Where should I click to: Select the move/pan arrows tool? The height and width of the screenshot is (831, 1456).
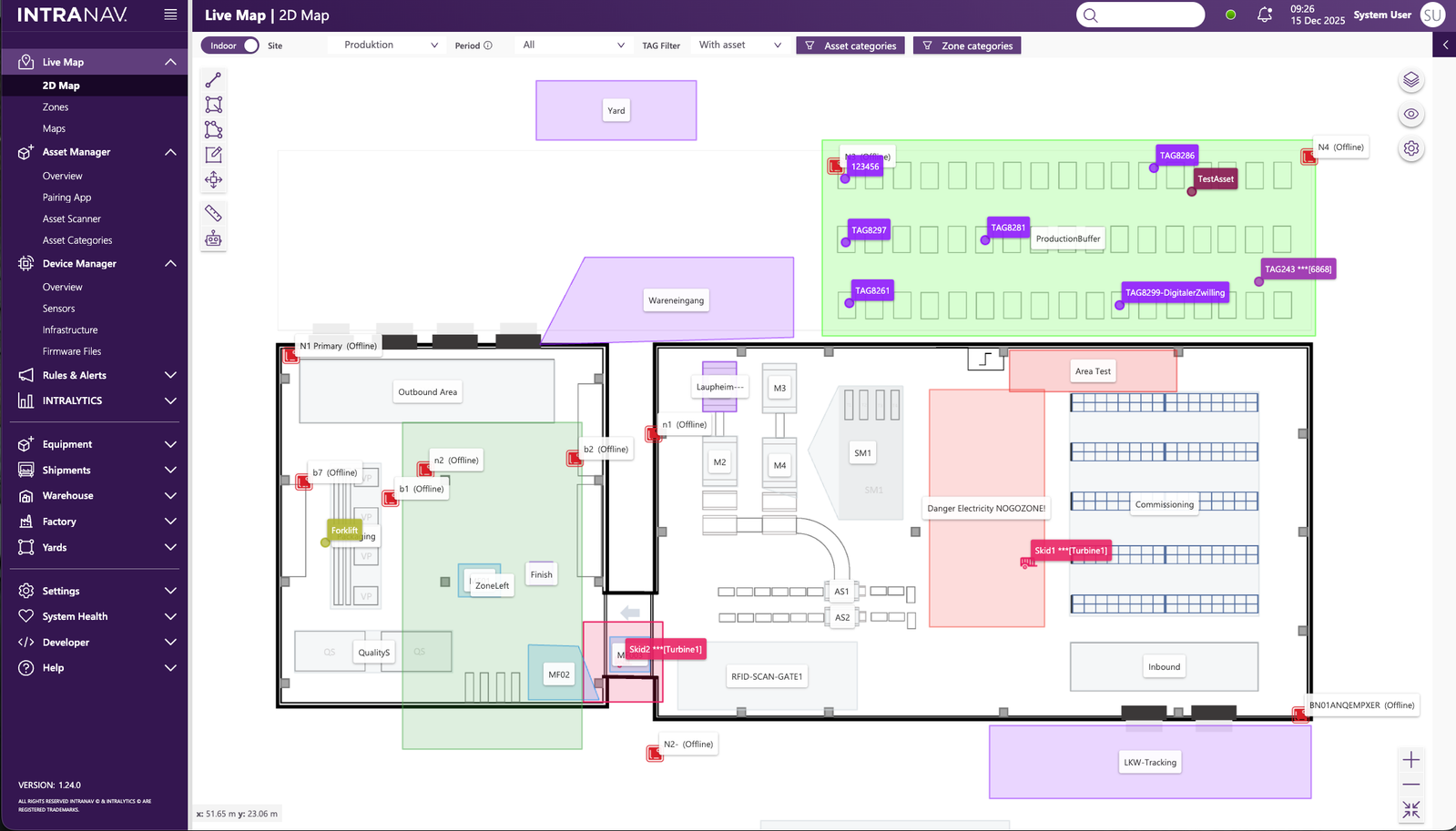click(x=213, y=179)
